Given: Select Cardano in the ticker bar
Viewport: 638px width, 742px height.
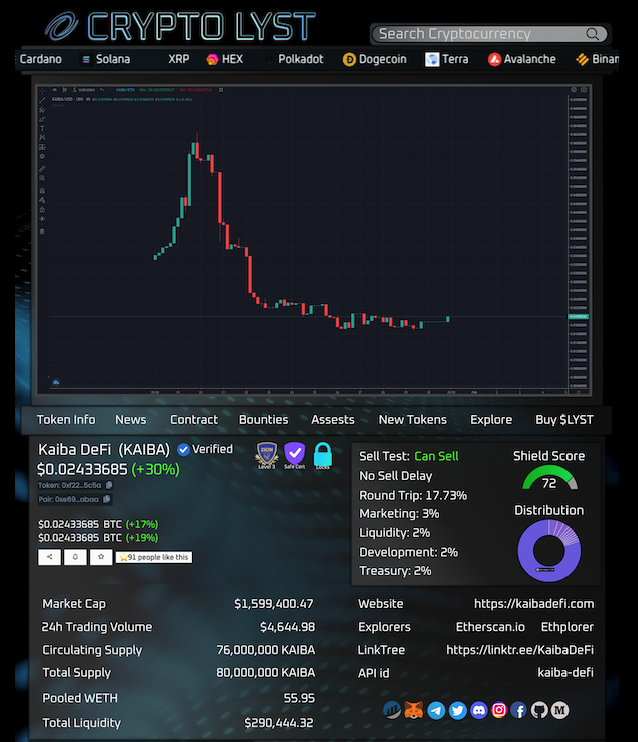Looking at the screenshot, I should tap(40, 59).
